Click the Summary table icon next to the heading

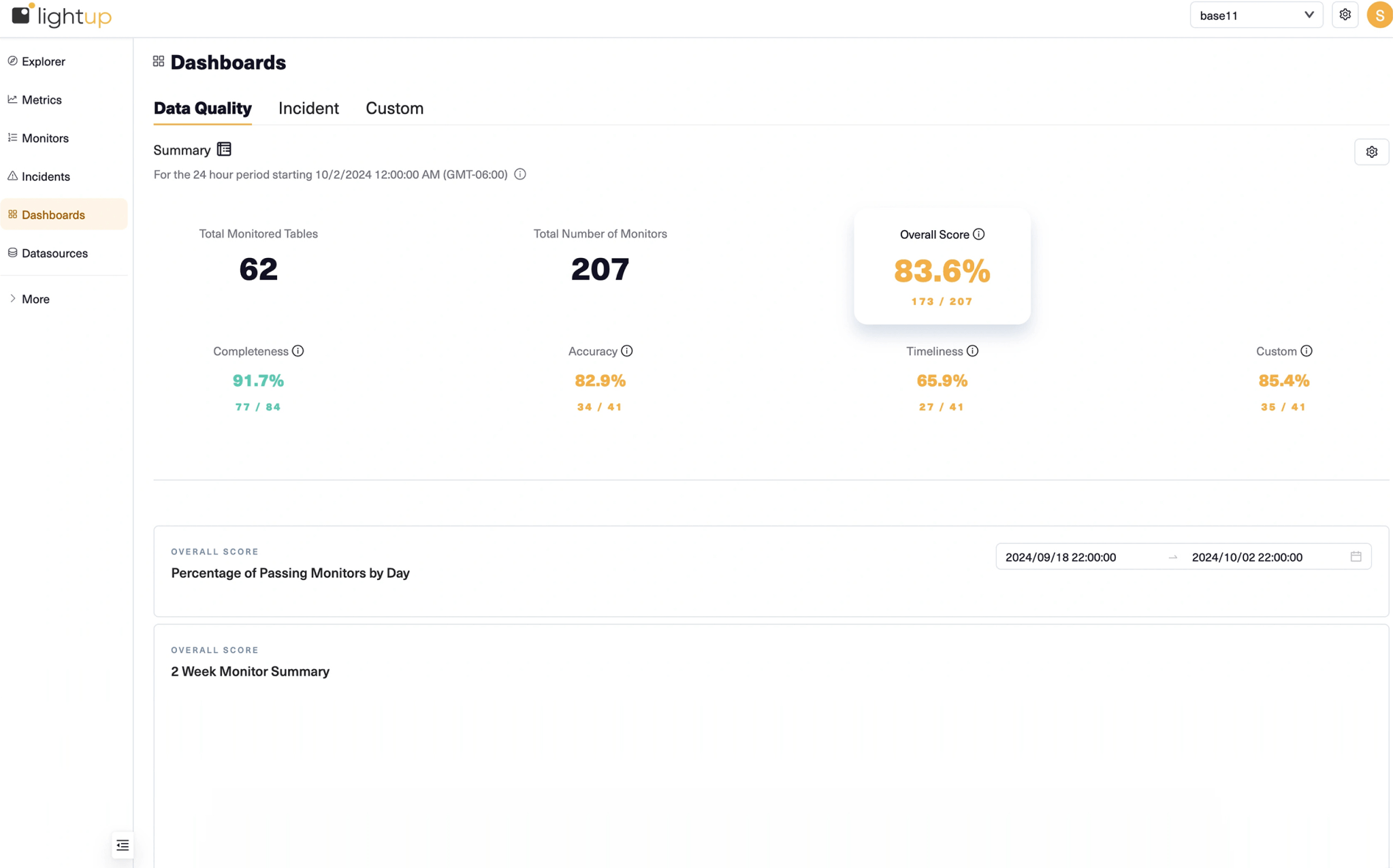[223, 148]
